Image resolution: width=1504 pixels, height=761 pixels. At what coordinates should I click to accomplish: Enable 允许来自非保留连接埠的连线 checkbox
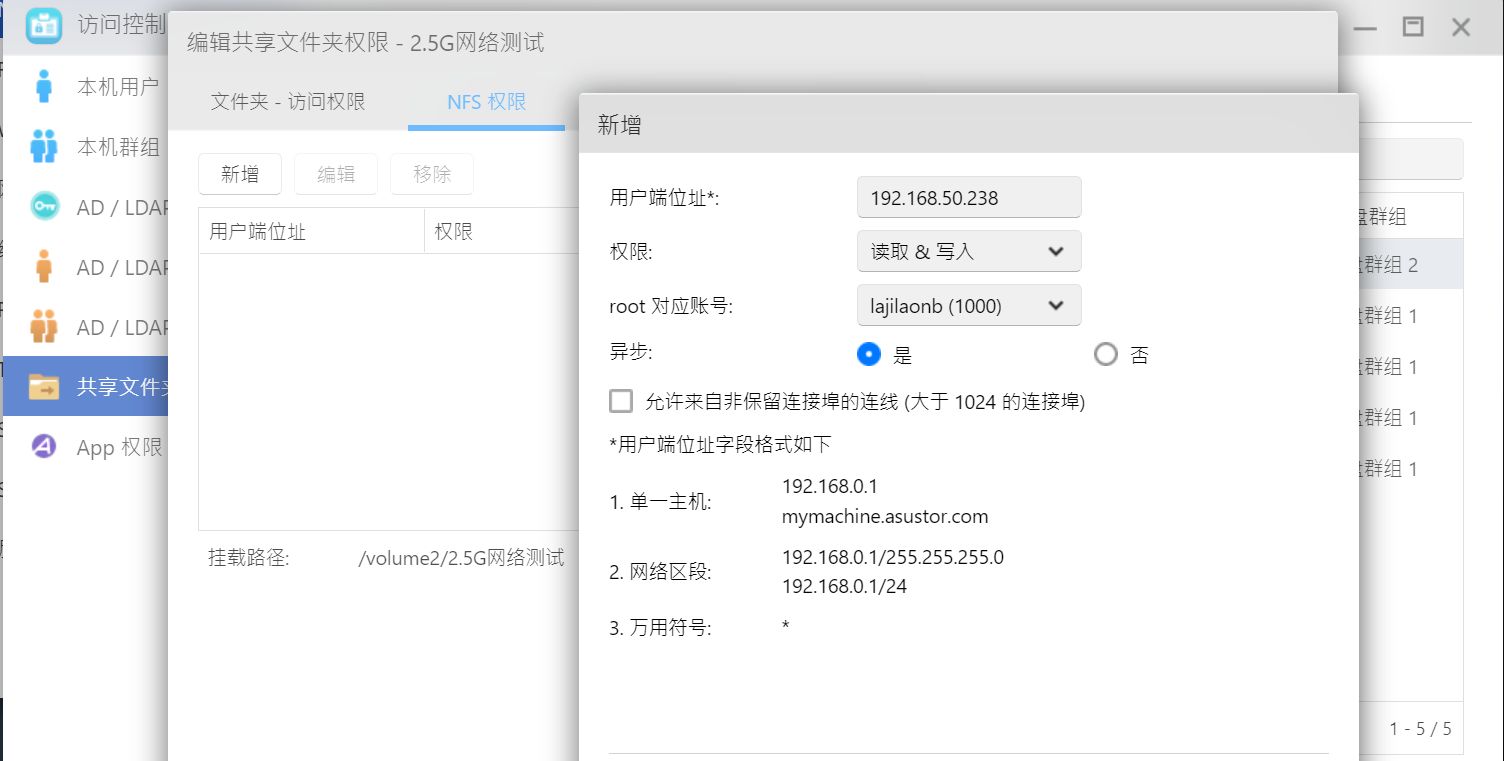coord(621,401)
